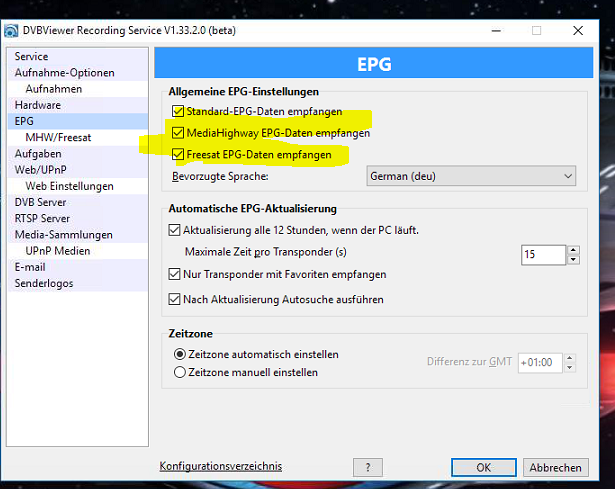This screenshot has width=615, height=489.
Task: Open MHW/Freesat sub-item
Action: click(78, 138)
